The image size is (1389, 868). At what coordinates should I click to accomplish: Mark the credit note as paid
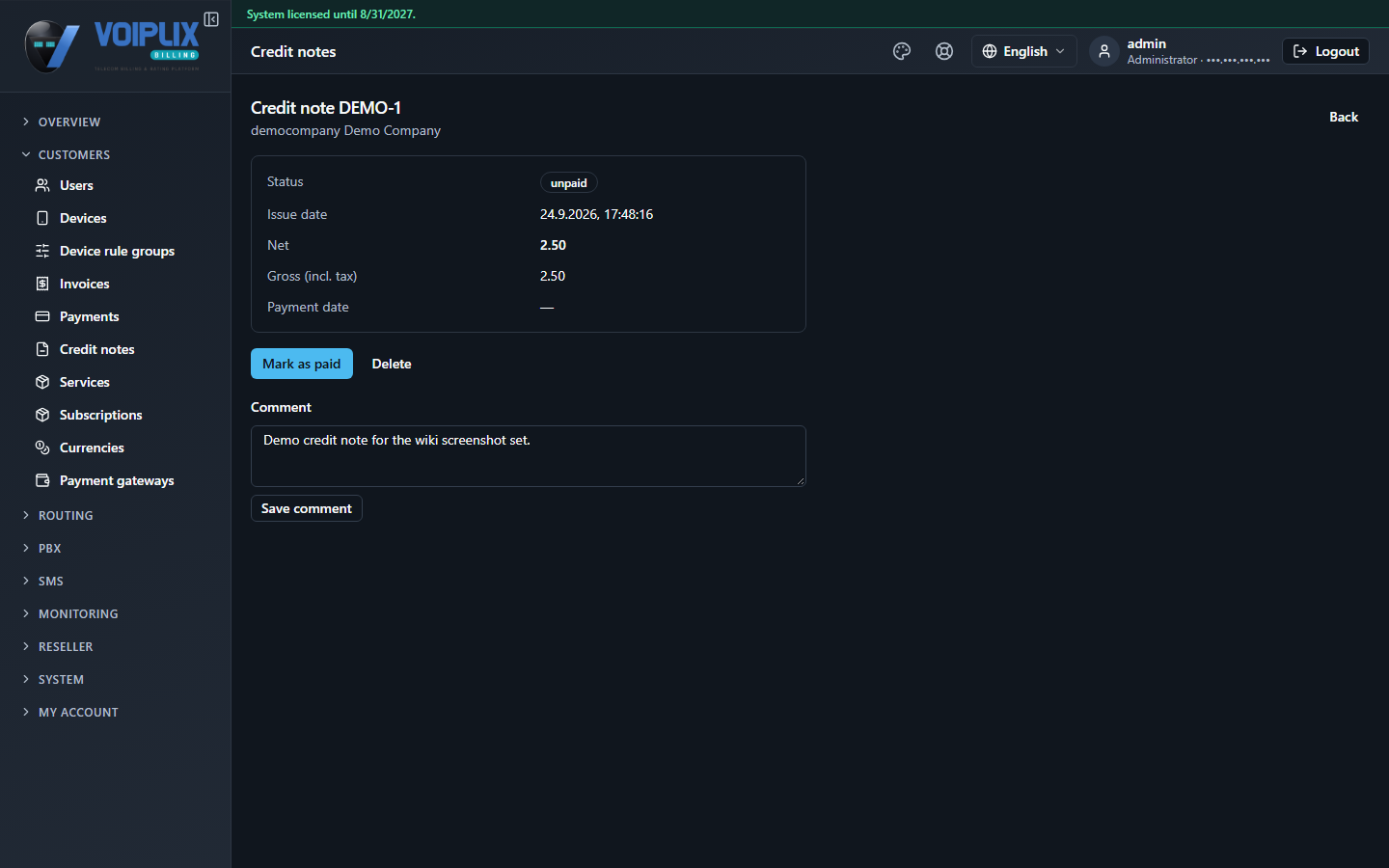(302, 364)
